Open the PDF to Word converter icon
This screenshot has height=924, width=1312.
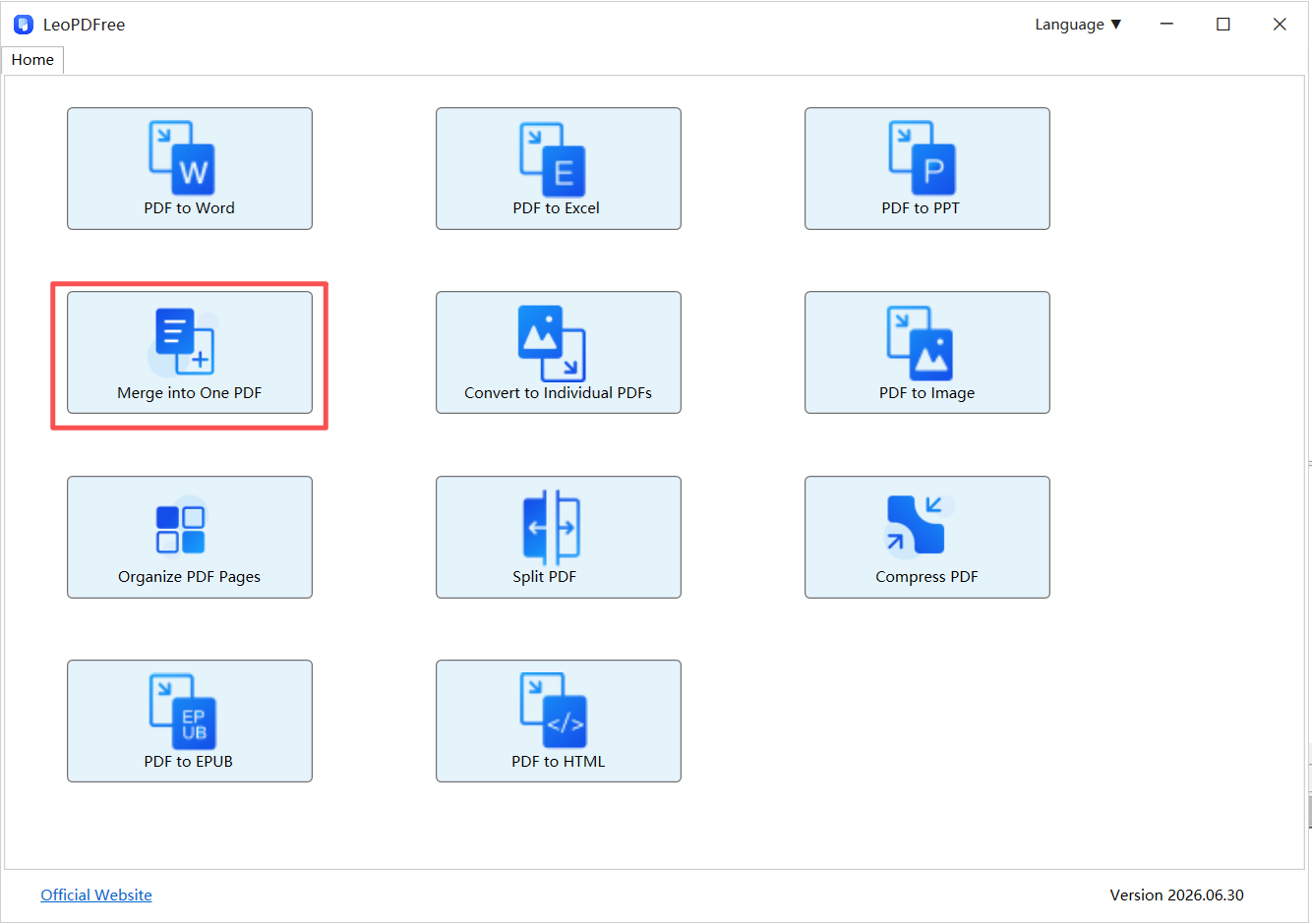(x=182, y=157)
